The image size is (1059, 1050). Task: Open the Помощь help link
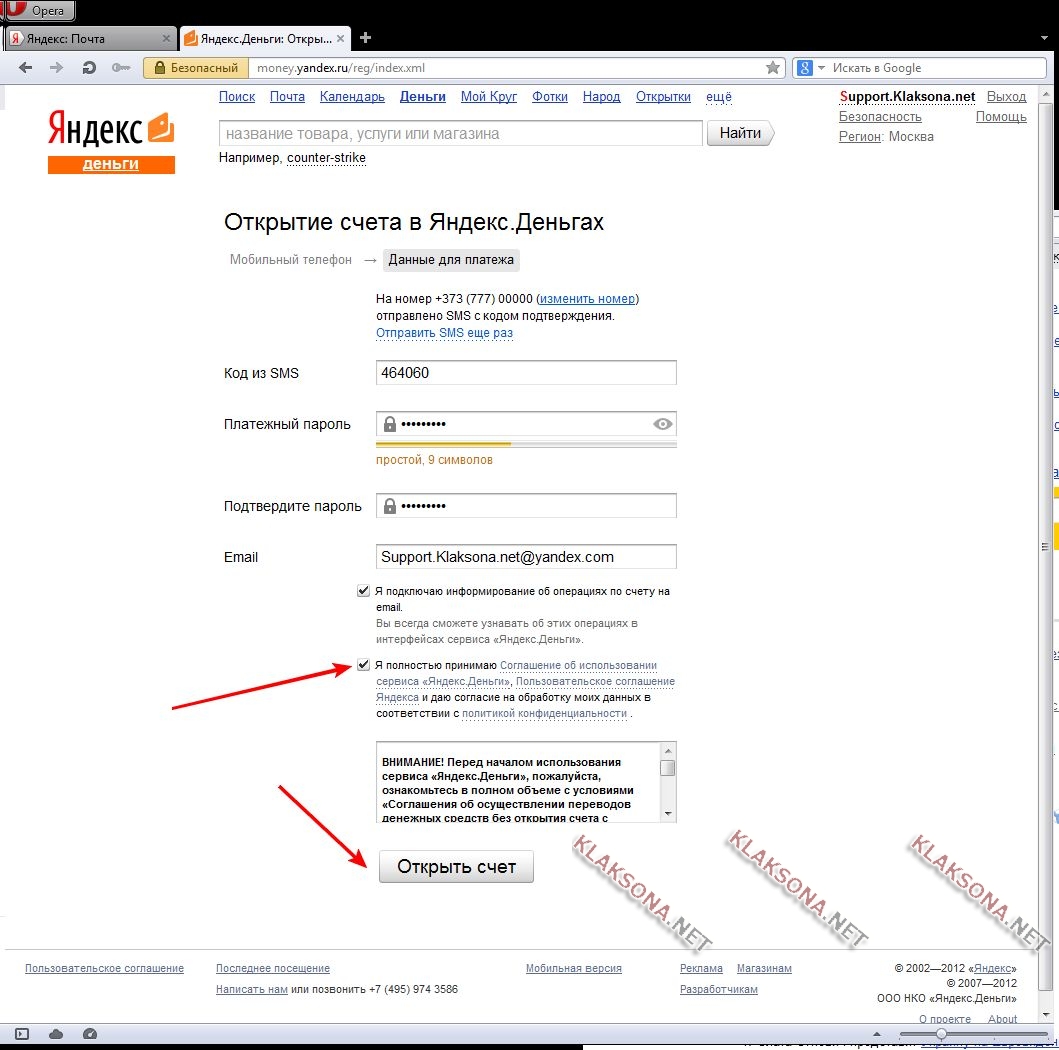[x=1001, y=117]
